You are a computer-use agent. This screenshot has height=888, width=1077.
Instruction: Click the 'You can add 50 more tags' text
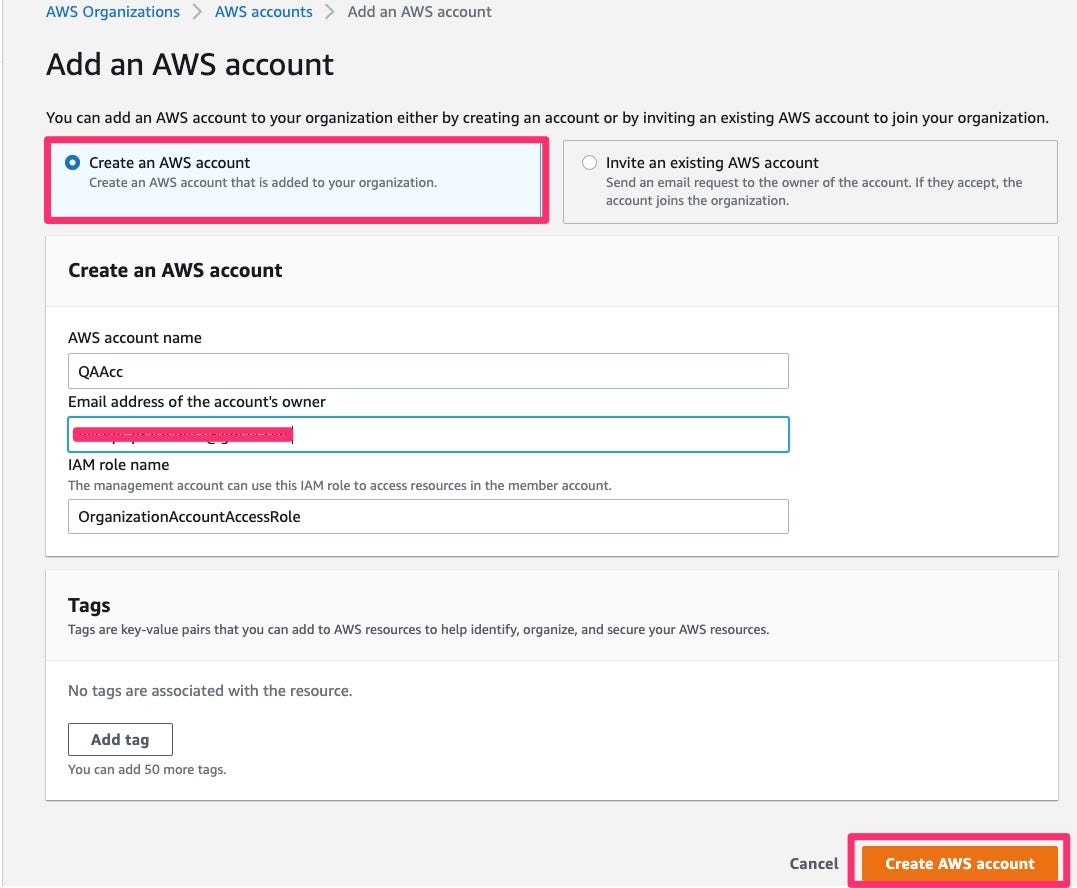(147, 770)
